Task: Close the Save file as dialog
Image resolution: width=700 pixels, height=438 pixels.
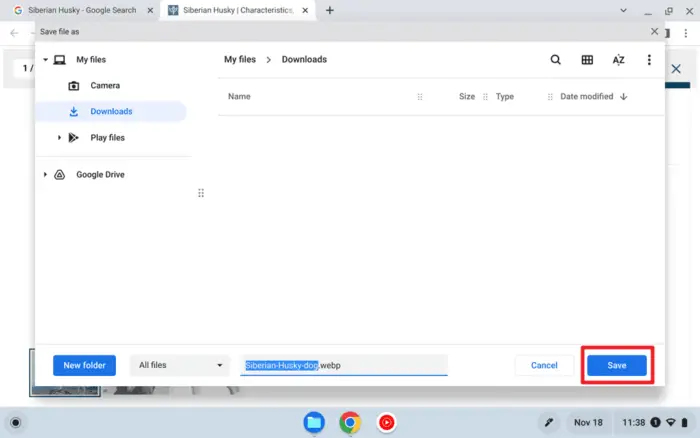Action: [654, 31]
